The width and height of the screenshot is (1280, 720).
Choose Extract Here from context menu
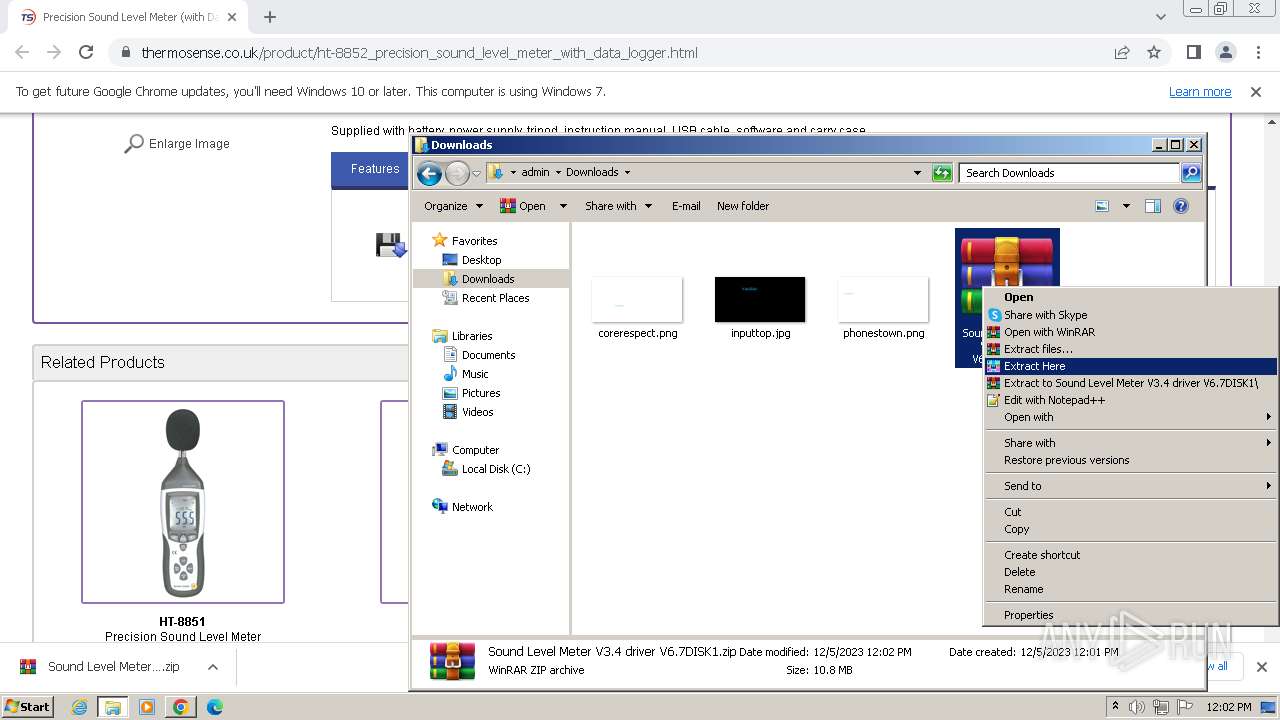[x=1130, y=366]
